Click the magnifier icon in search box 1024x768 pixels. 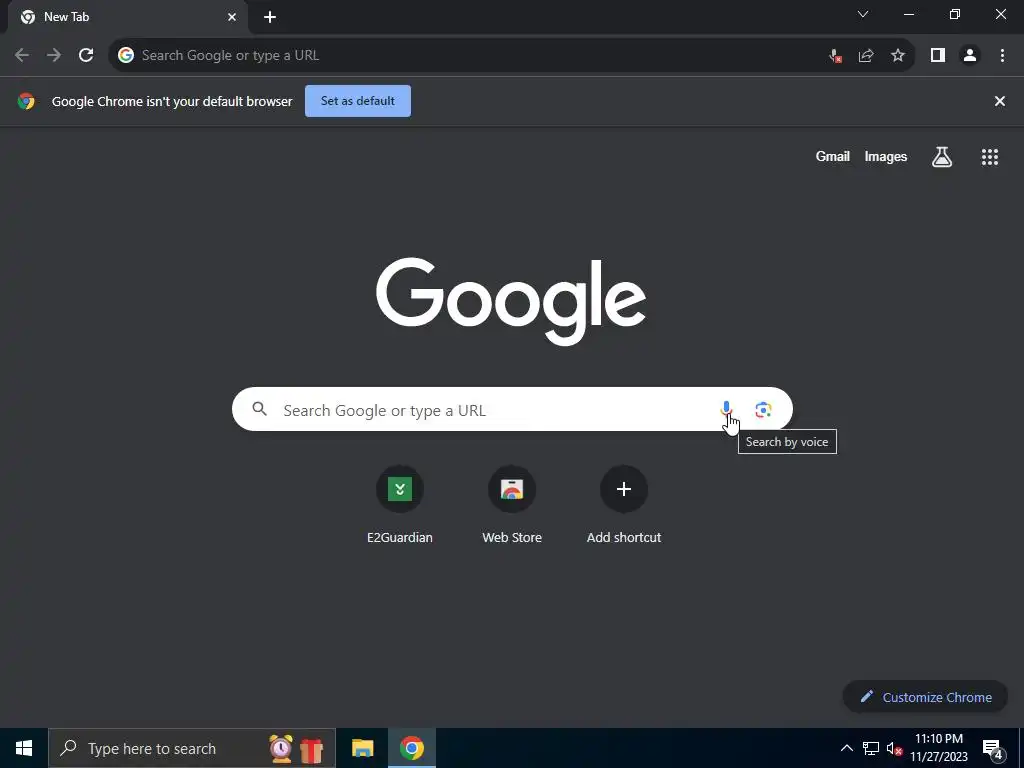(x=259, y=409)
